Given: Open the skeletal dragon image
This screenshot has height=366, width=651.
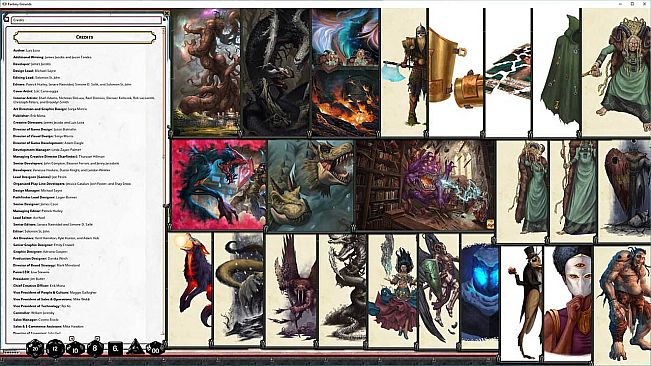Looking at the screenshot, I should pyautogui.click(x=343, y=289).
